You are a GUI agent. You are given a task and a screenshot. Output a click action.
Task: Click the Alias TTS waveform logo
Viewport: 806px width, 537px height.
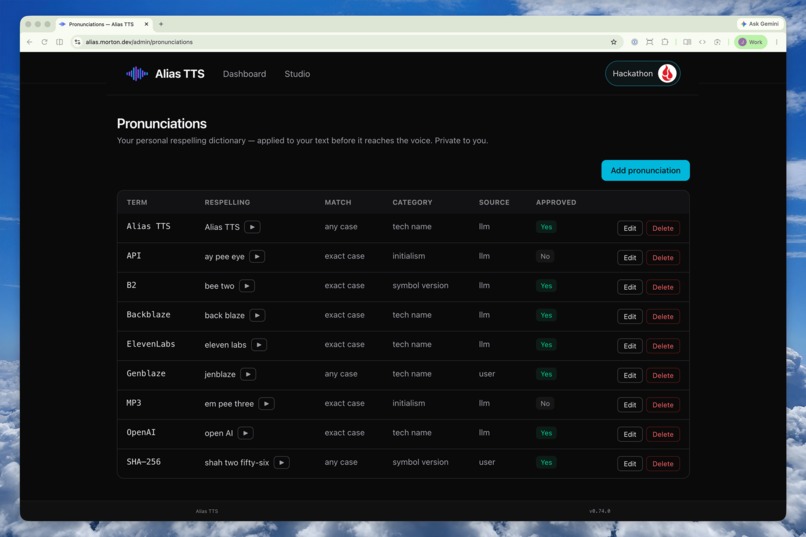(x=137, y=74)
